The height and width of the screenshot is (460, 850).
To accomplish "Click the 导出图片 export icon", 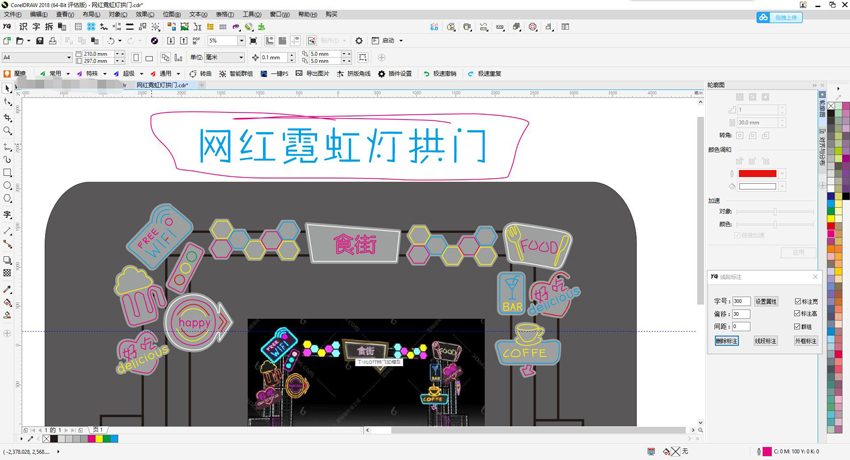I will [299, 74].
